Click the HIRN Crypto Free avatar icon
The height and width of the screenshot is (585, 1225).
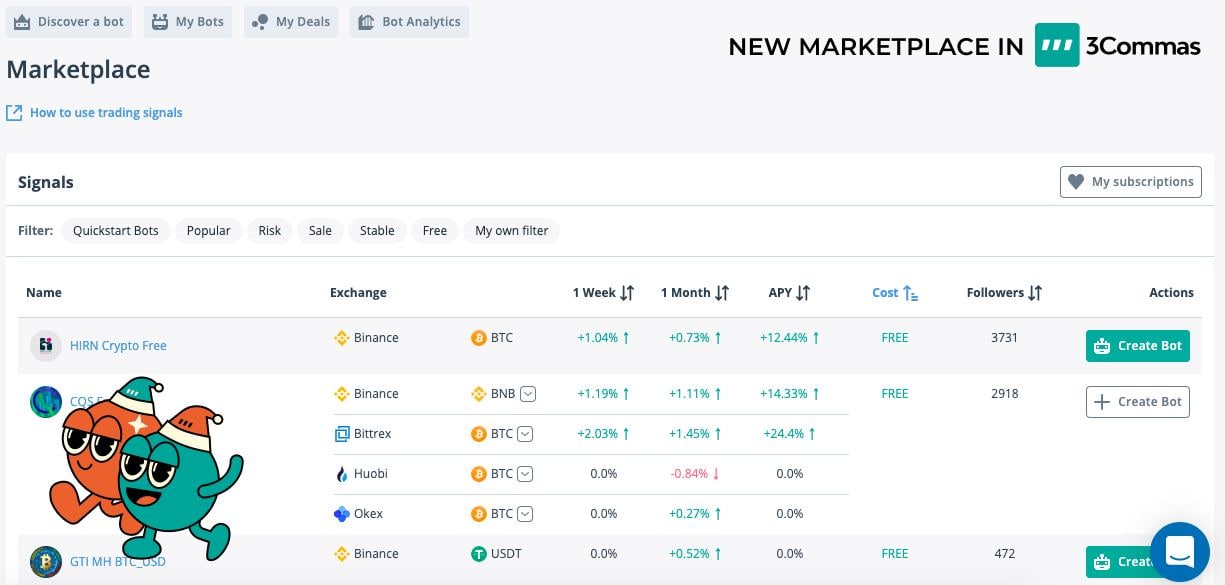coord(45,346)
